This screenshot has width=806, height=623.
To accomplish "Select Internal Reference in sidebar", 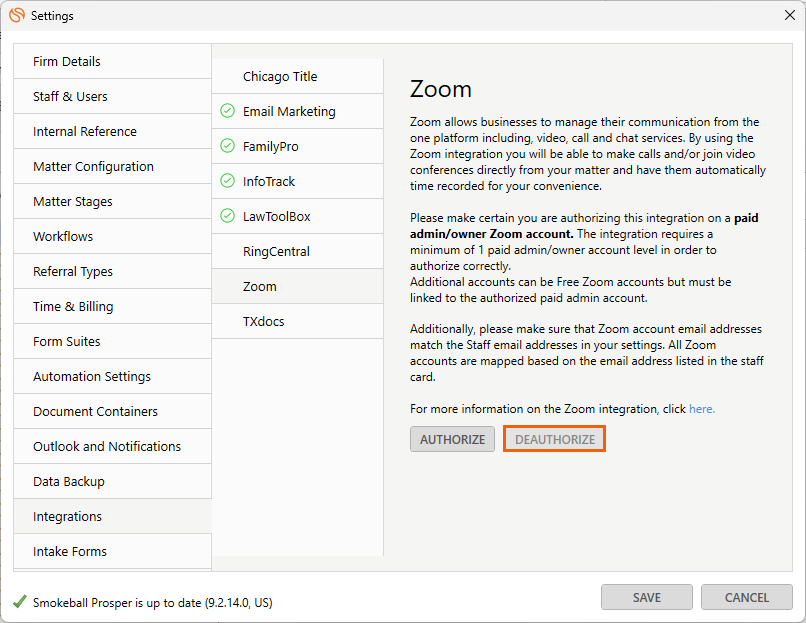I will tap(113, 132).
